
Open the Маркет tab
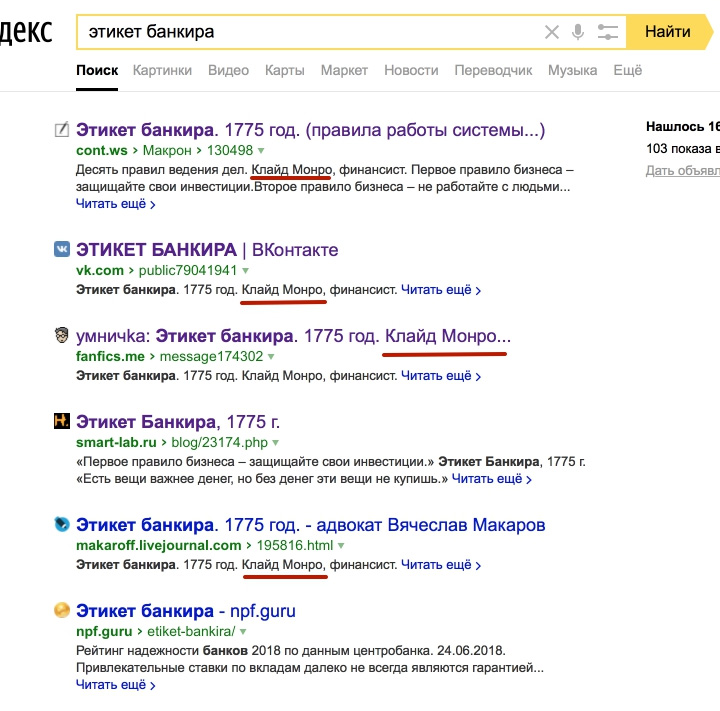(344, 70)
